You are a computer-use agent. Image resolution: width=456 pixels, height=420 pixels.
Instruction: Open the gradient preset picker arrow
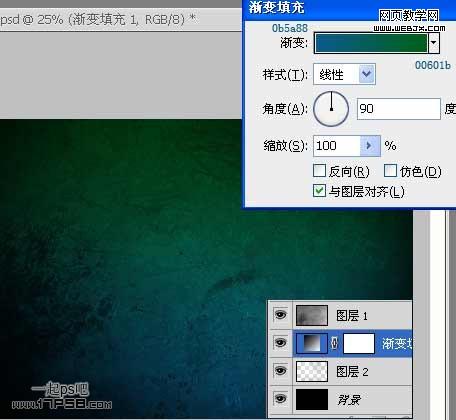tap(434, 43)
